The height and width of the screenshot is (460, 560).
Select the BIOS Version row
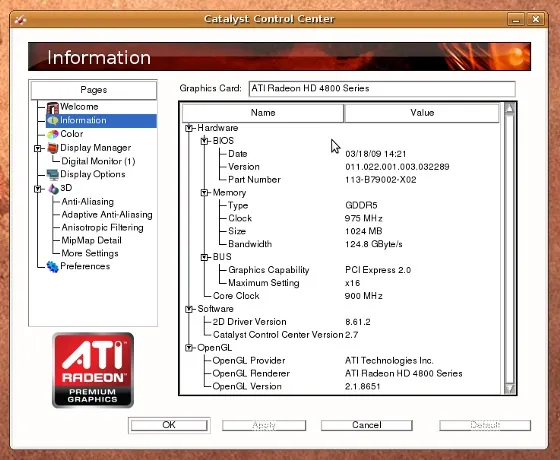click(x=341, y=167)
